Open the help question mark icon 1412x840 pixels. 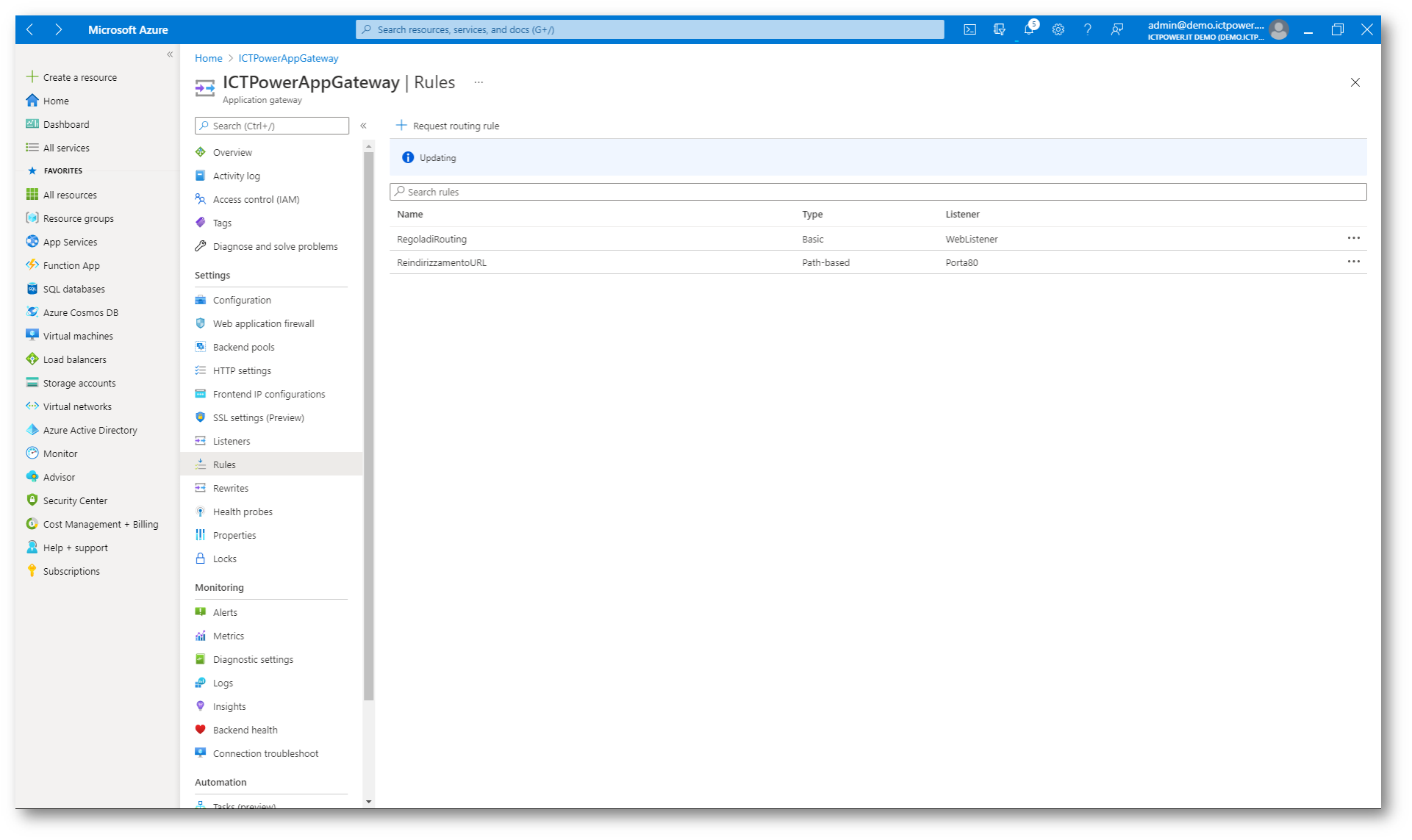(x=1087, y=29)
